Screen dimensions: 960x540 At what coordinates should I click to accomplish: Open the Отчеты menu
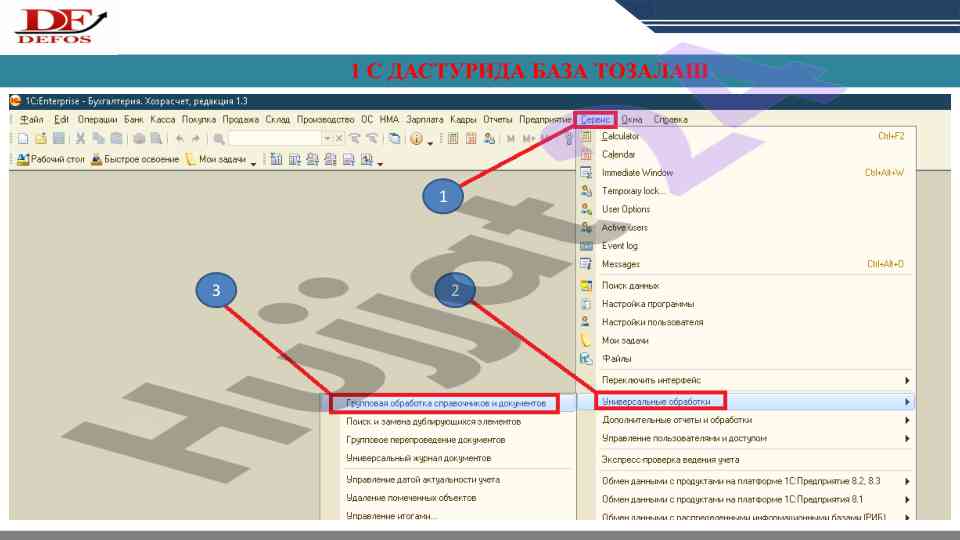click(497, 119)
